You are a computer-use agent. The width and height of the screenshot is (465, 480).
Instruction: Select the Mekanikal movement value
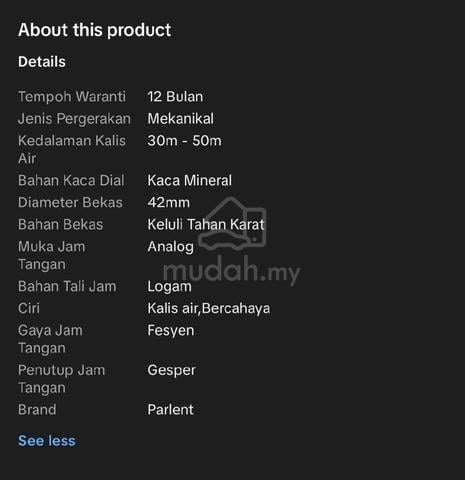(181, 119)
